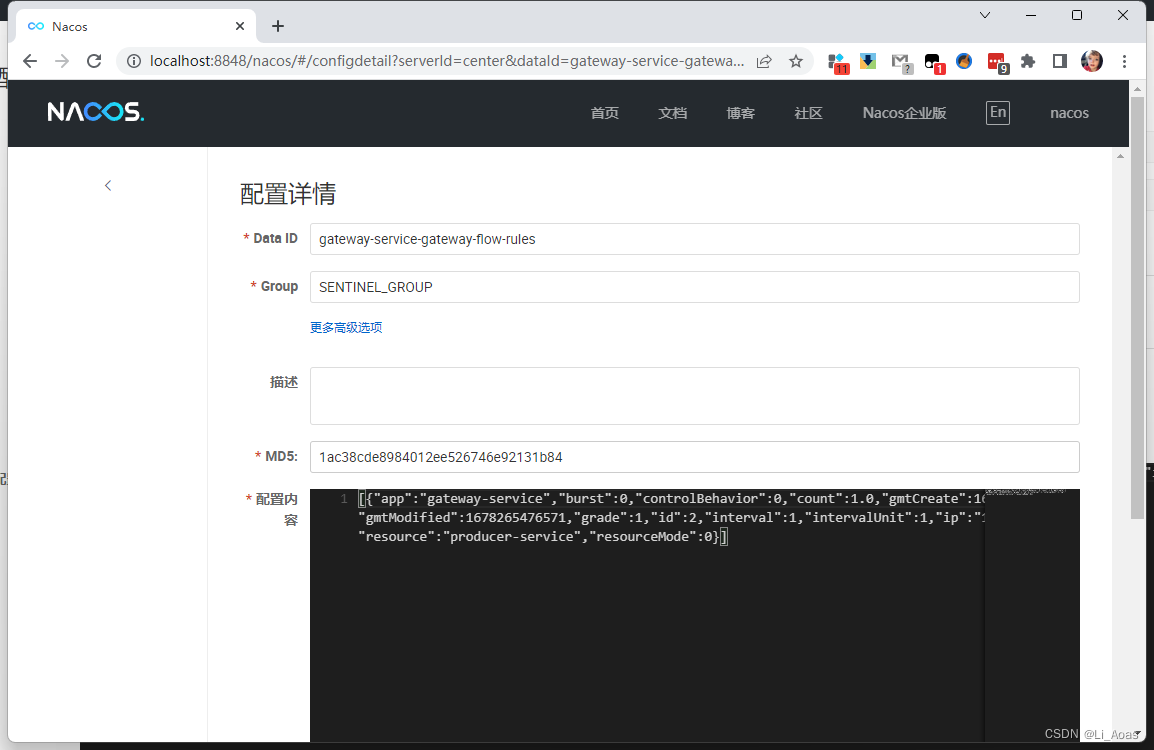Go back using the browser back arrow
The width and height of the screenshot is (1154, 750).
tap(29, 61)
